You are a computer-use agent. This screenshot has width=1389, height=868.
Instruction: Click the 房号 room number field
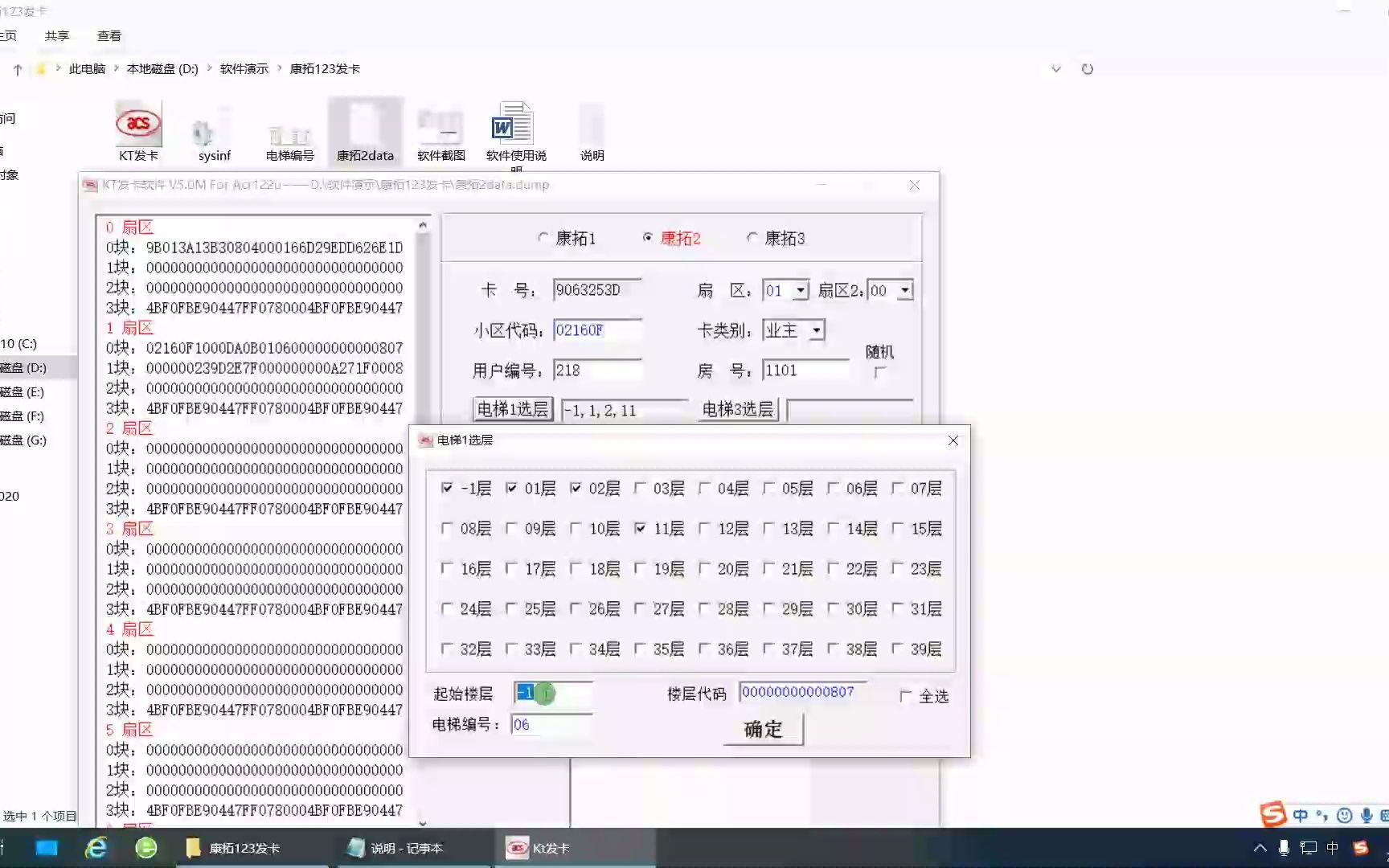[805, 371]
